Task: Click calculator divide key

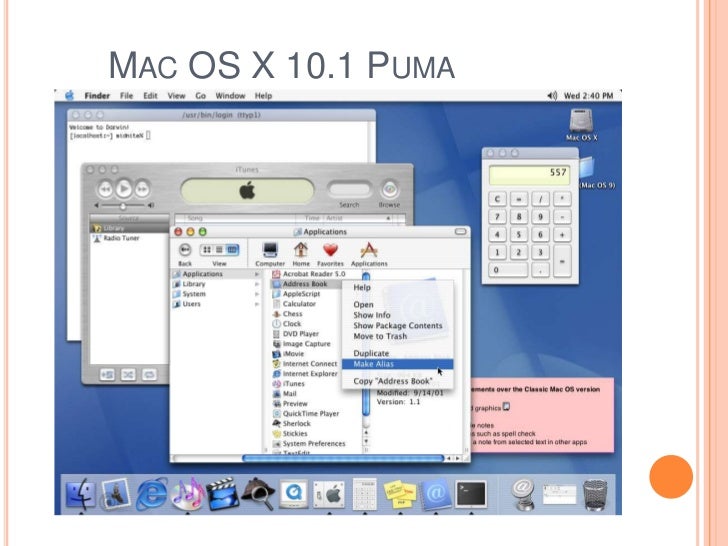Action: click(x=540, y=199)
